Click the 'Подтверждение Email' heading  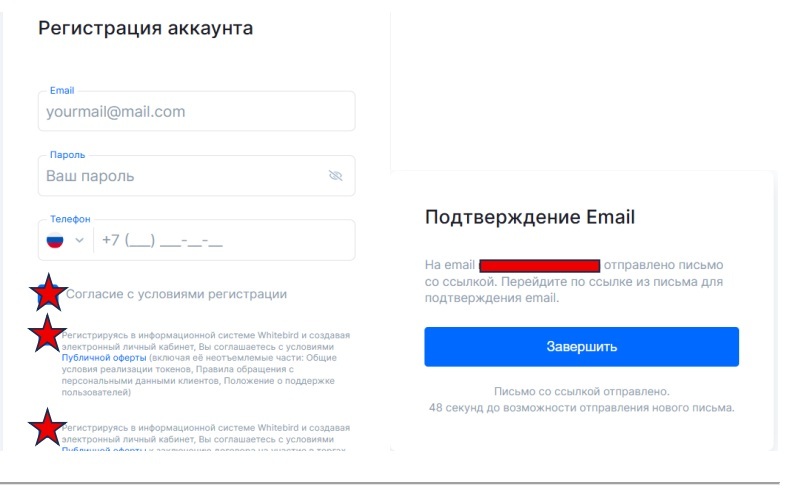[x=530, y=217]
